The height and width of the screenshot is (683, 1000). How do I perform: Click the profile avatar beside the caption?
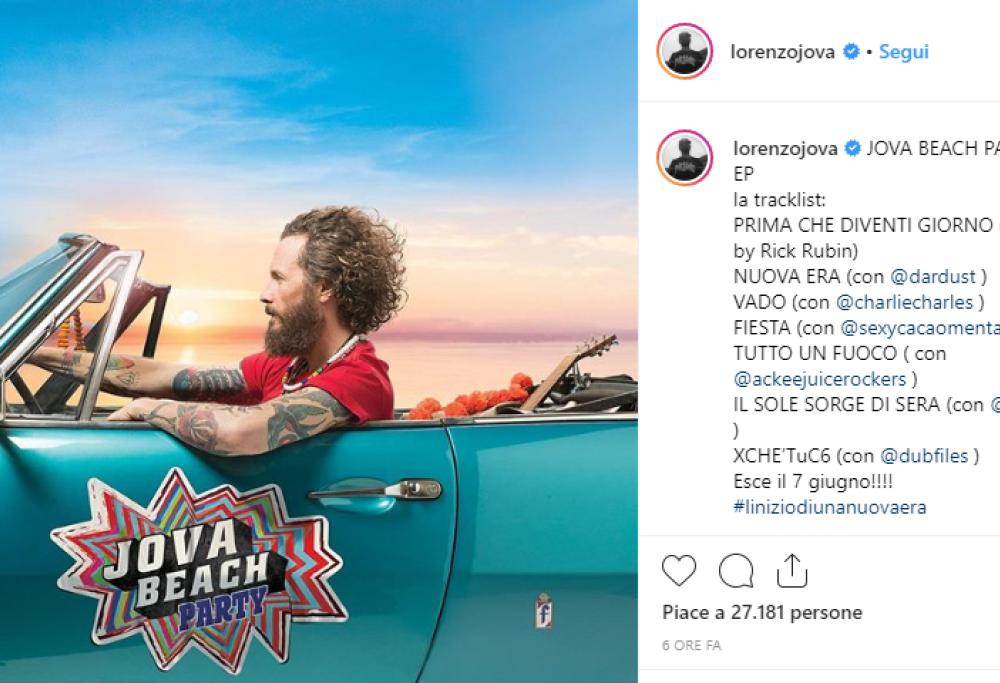coord(685,158)
